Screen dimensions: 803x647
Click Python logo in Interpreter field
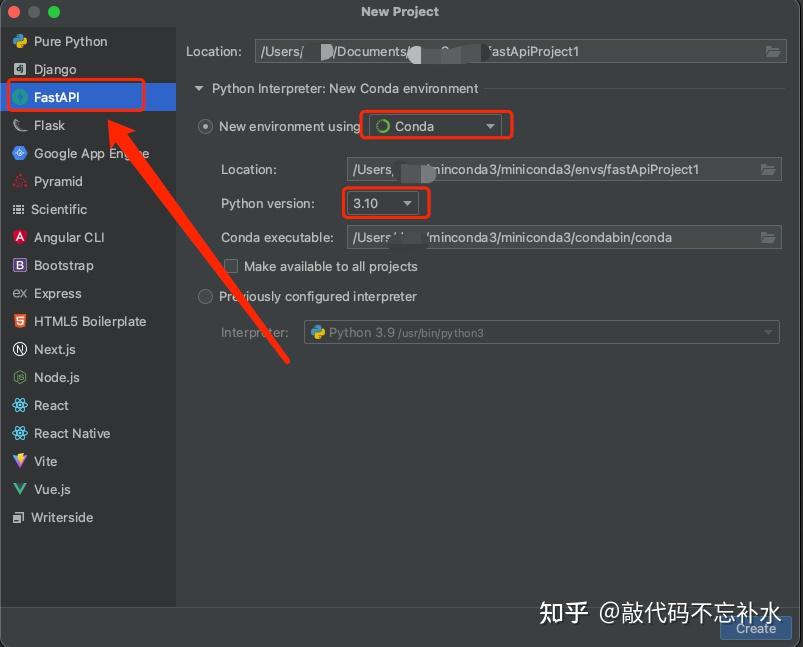[318, 332]
